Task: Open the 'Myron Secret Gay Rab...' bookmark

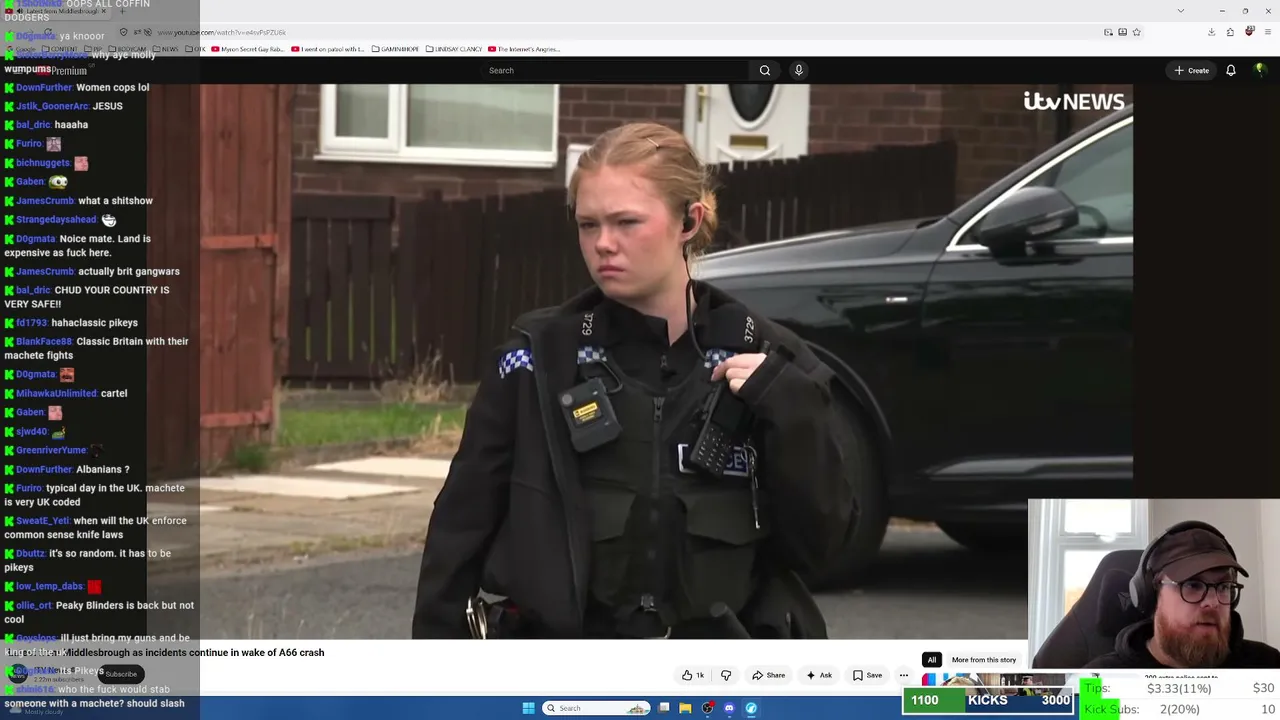Action: pos(248,49)
